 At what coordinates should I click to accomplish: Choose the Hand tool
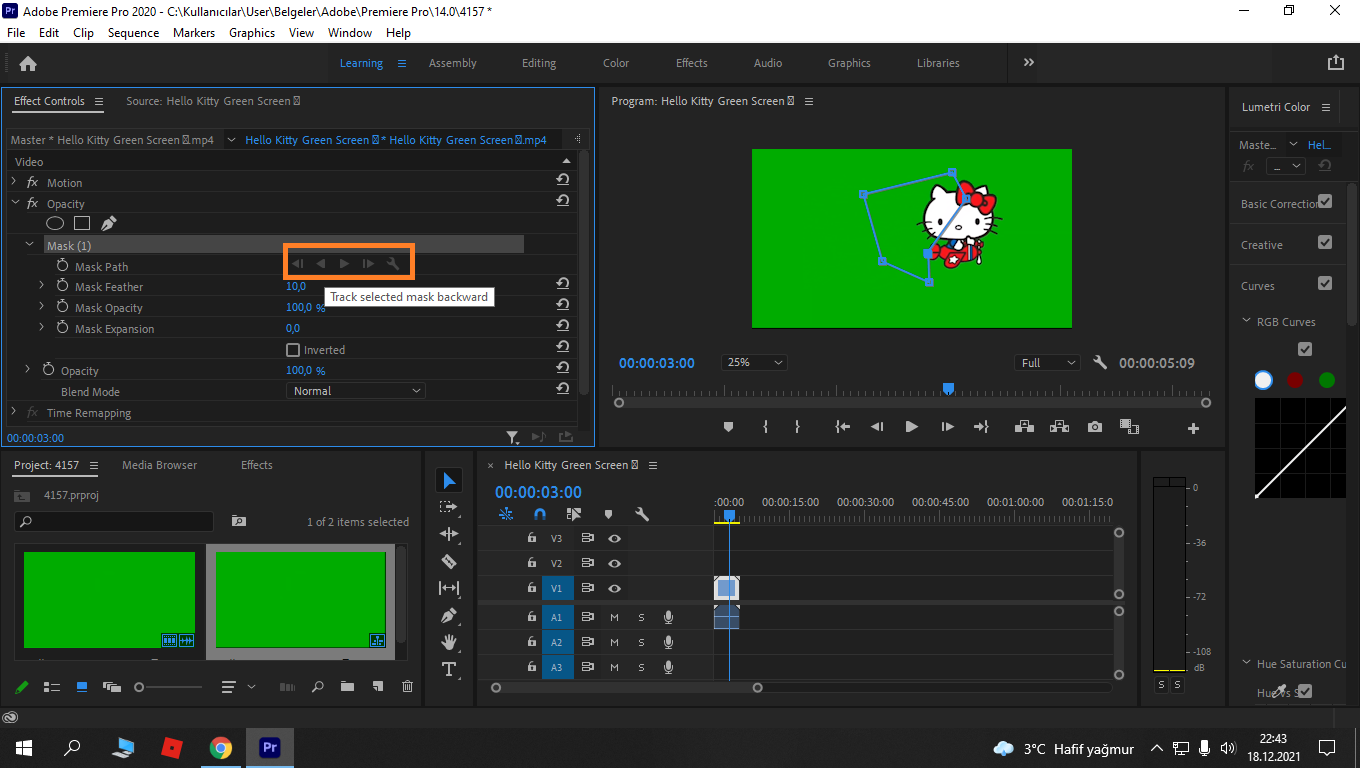pyautogui.click(x=449, y=642)
